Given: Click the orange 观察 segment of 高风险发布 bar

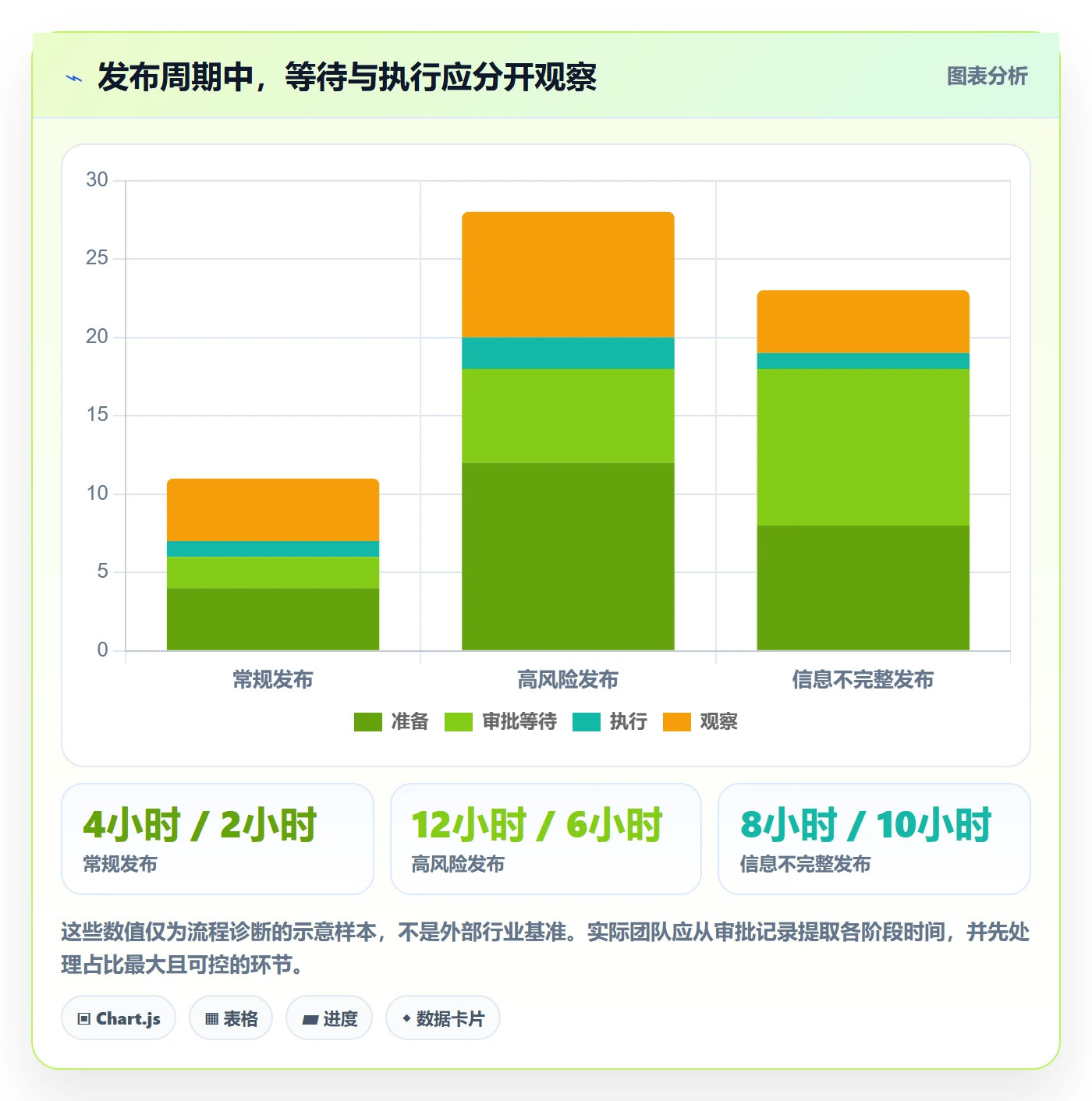Looking at the screenshot, I should pos(568,274).
